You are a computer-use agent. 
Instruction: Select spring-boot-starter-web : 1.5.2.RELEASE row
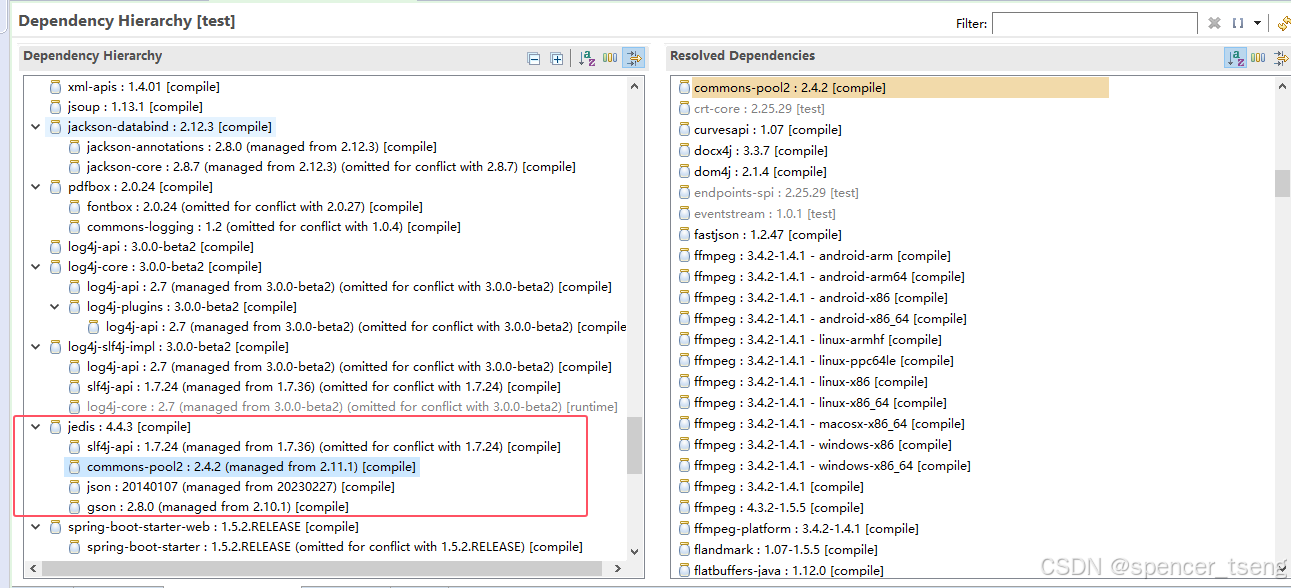pyautogui.click(x=213, y=527)
